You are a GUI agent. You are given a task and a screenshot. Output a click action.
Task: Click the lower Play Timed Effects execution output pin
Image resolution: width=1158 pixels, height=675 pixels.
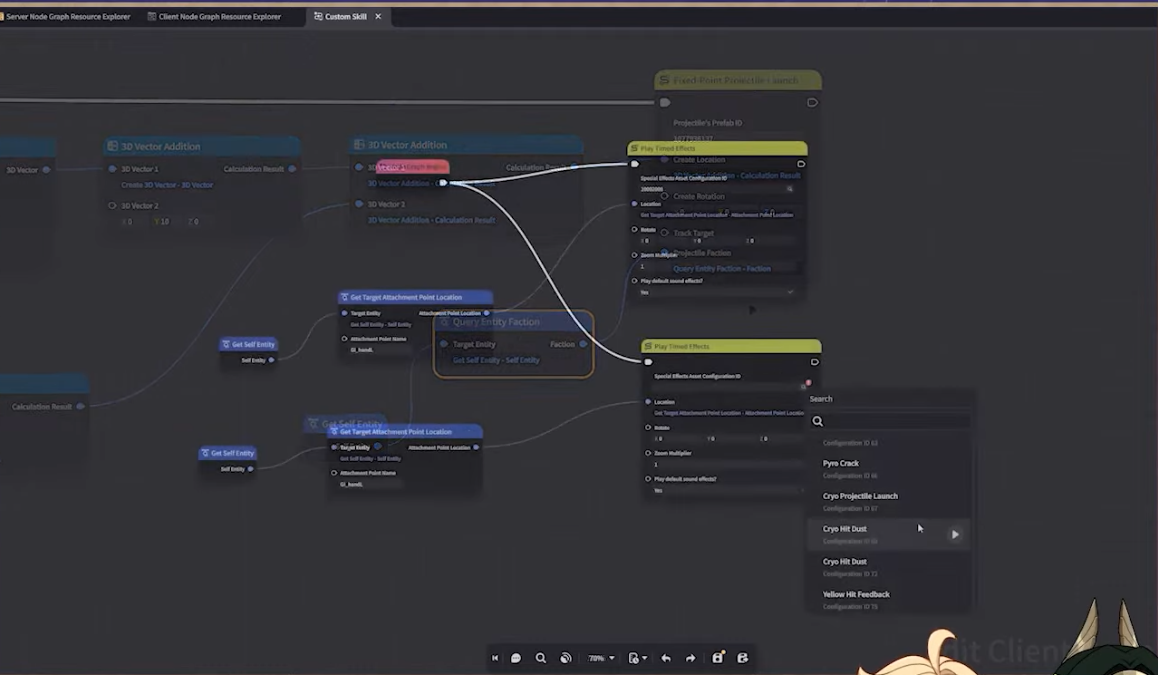coord(815,362)
